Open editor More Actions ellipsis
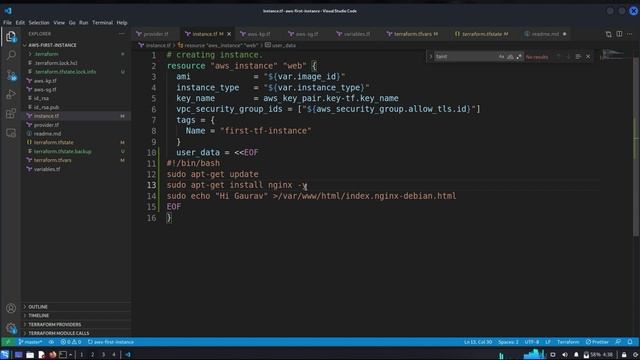 tap(630, 34)
